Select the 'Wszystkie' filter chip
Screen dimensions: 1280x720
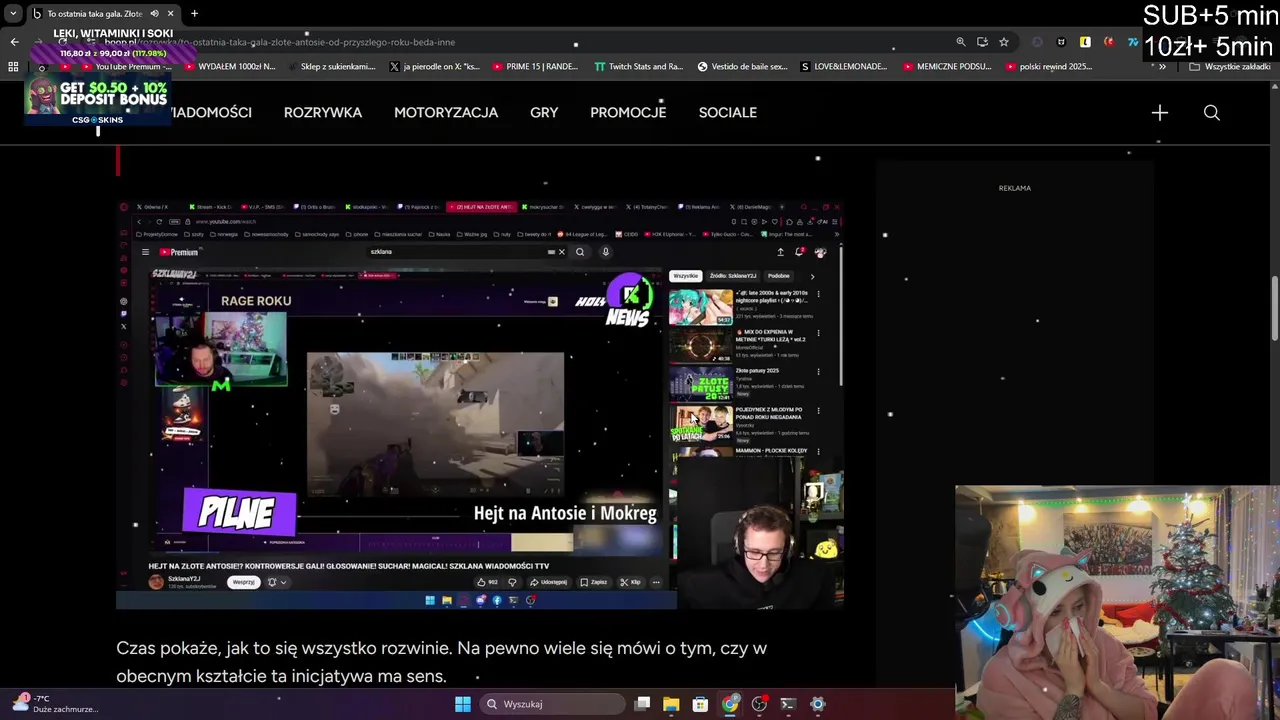685,276
